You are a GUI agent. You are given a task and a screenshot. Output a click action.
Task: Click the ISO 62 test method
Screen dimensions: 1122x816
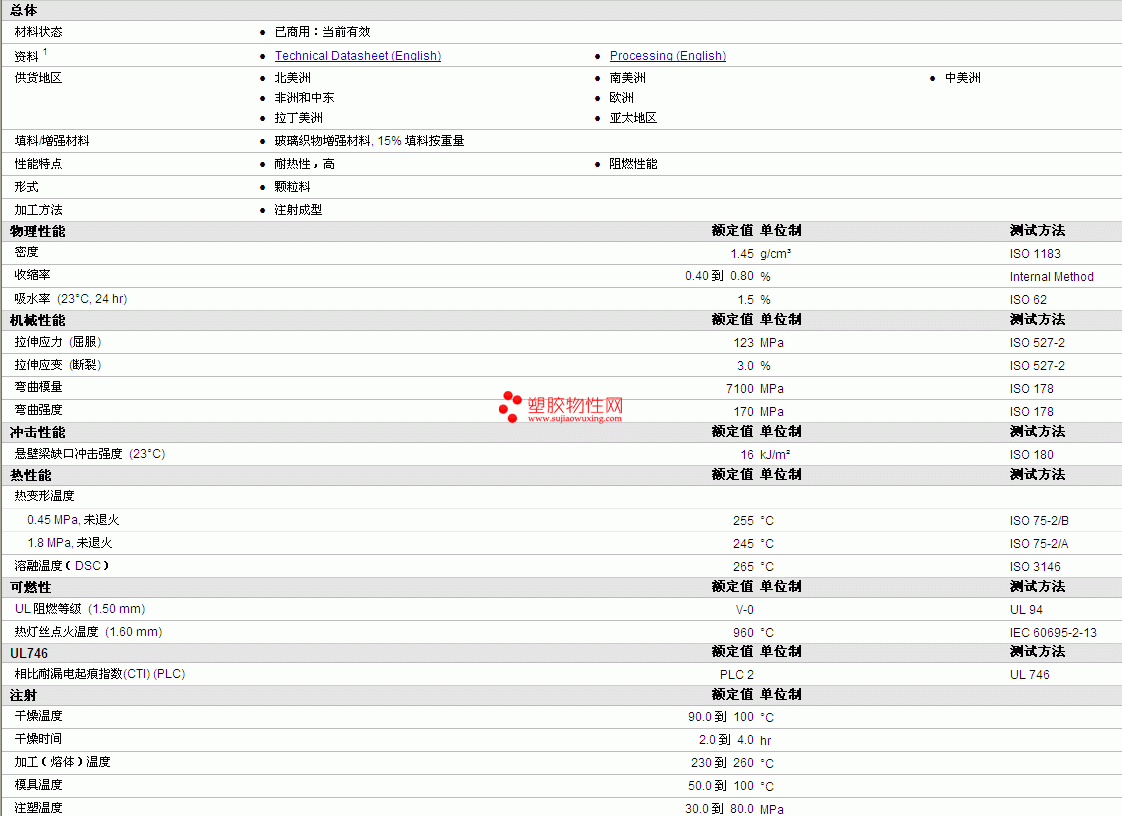coord(1028,300)
